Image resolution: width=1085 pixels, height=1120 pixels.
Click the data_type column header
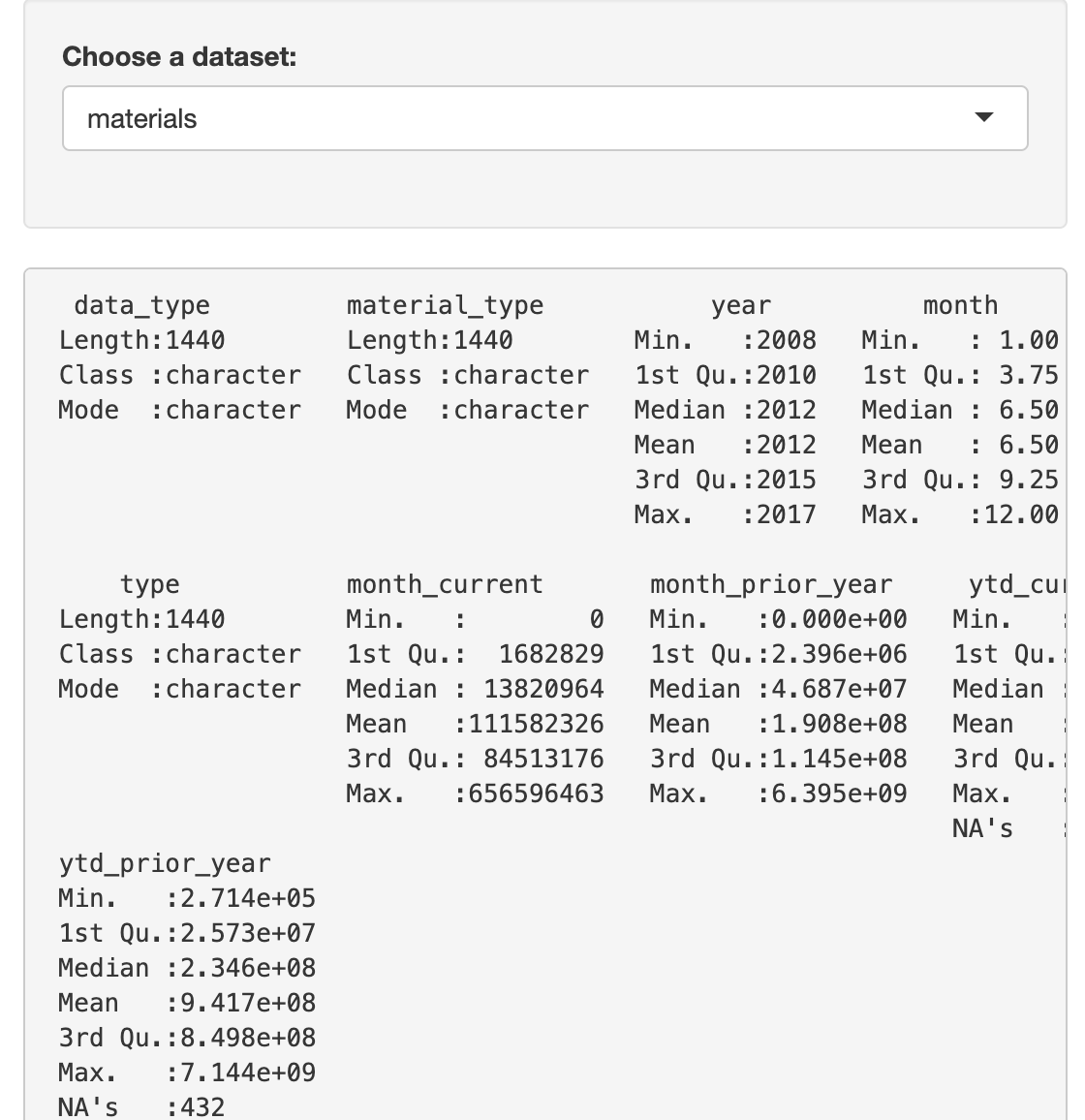[x=142, y=306]
